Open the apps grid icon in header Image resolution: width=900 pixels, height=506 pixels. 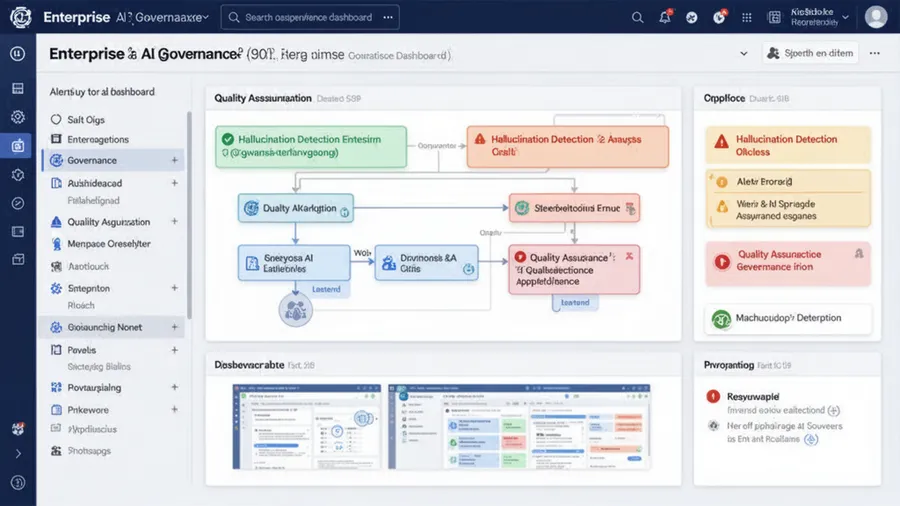(746, 18)
